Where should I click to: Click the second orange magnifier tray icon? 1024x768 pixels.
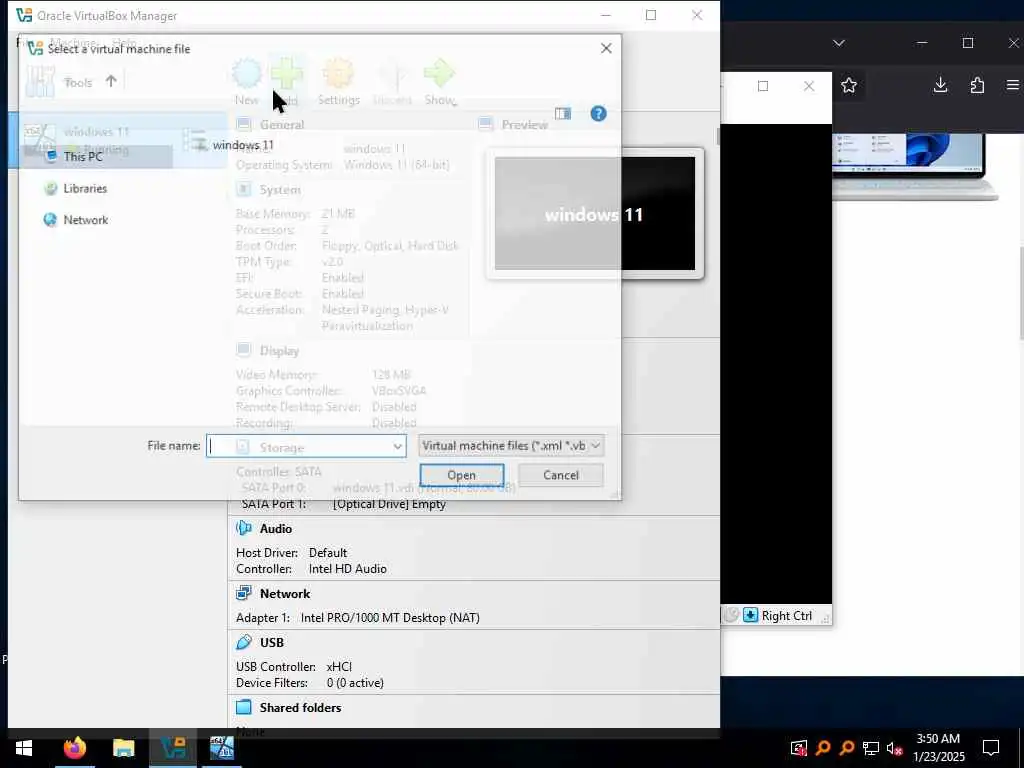point(847,748)
